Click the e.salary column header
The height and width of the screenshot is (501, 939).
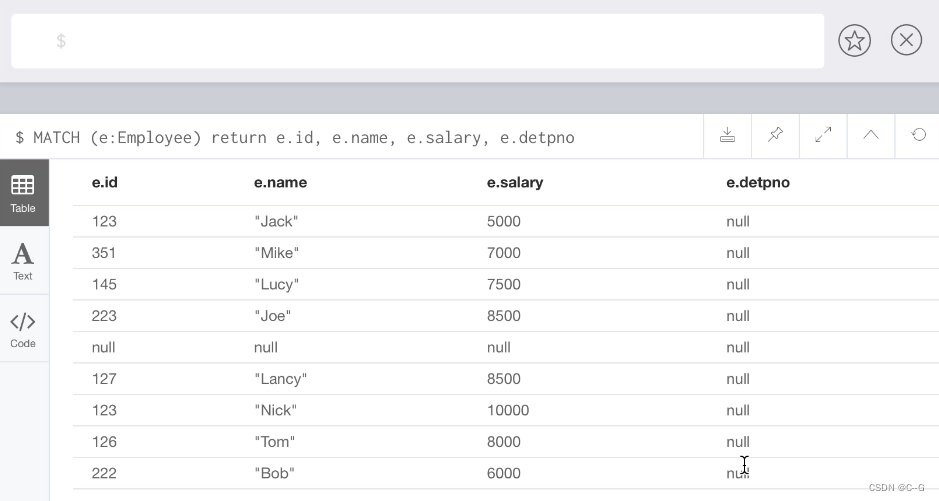click(x=515, y=182)
